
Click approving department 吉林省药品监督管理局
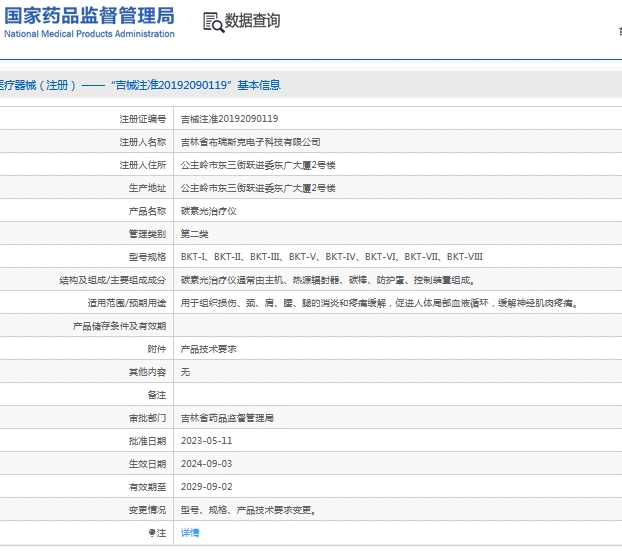(x=227, y=418)
